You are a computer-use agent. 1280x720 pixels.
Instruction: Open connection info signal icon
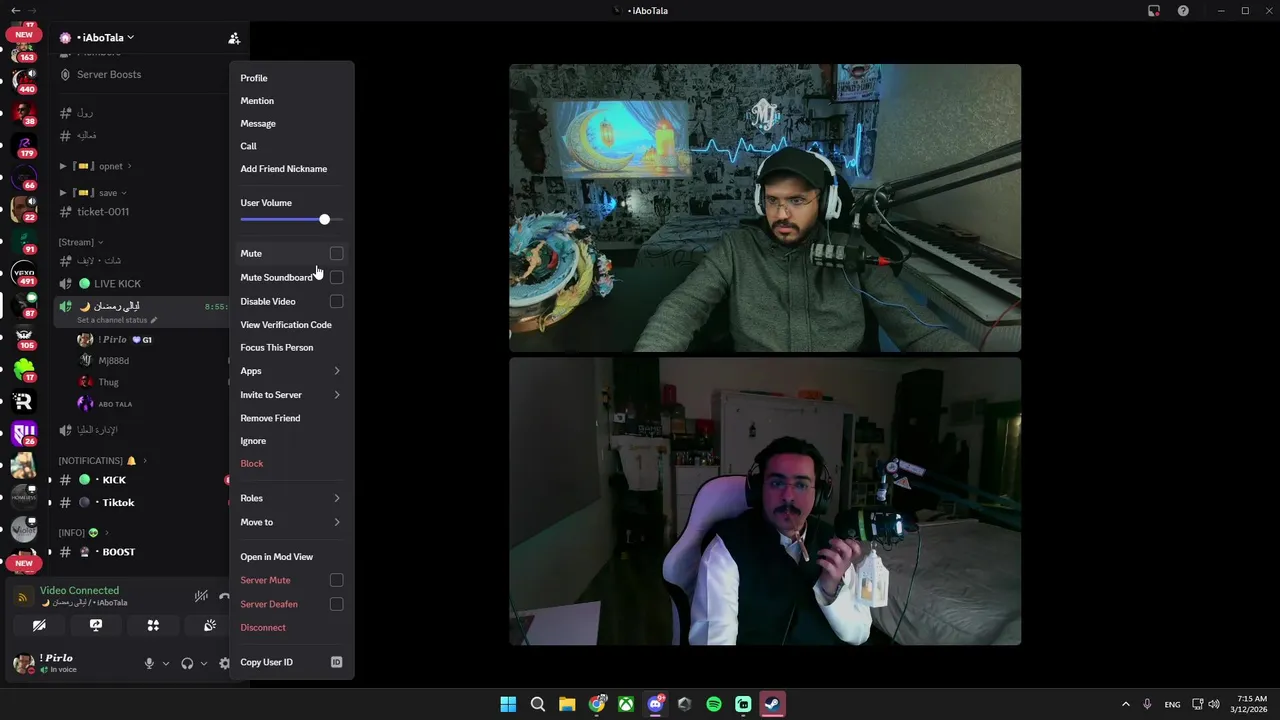tap(23, 597)
